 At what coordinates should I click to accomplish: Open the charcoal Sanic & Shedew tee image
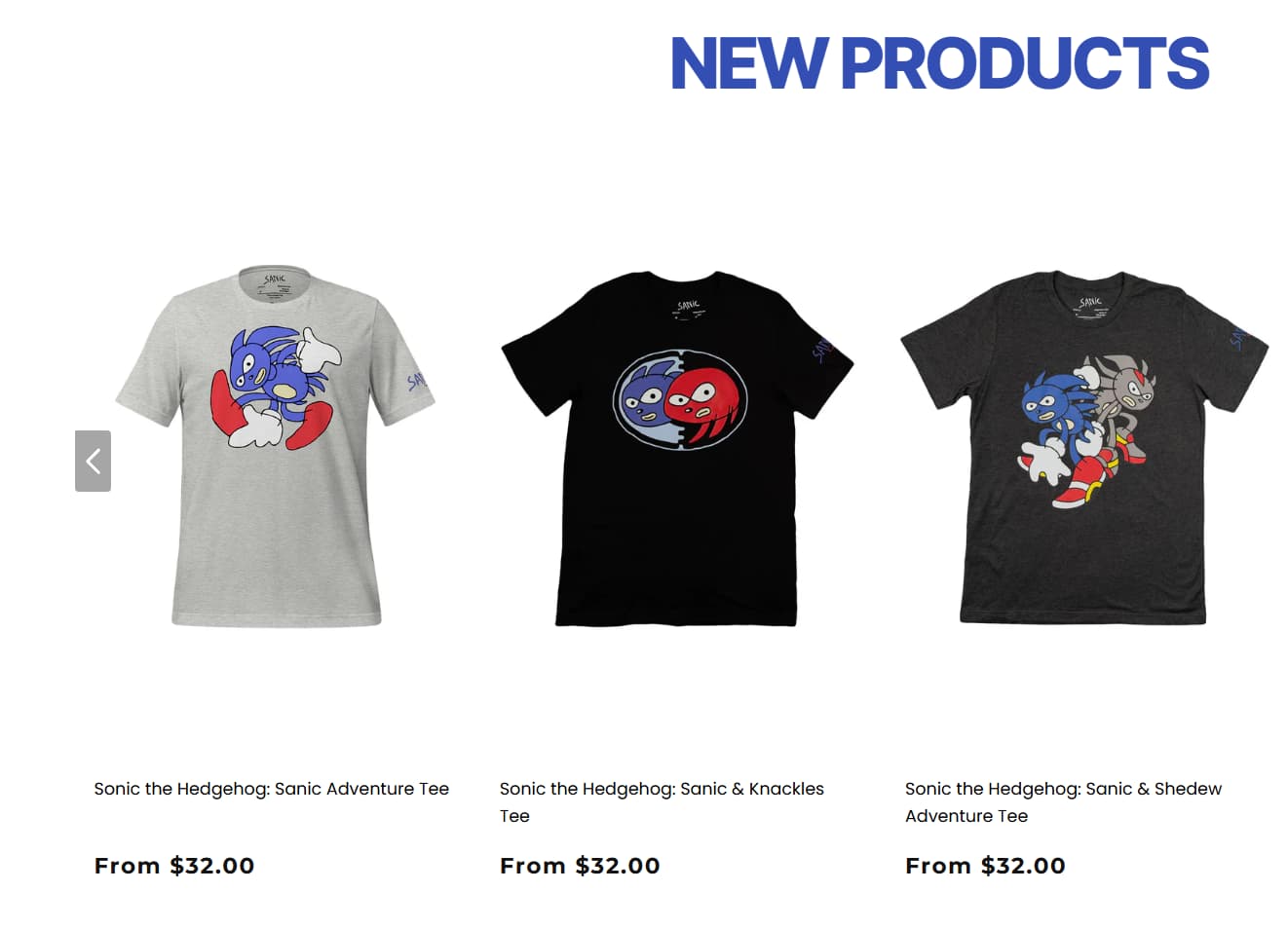(1083, 447)
